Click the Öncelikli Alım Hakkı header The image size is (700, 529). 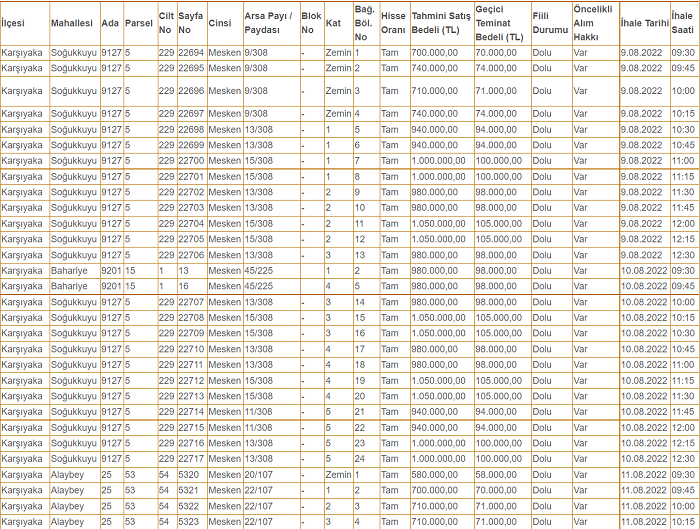pos(590,22)
